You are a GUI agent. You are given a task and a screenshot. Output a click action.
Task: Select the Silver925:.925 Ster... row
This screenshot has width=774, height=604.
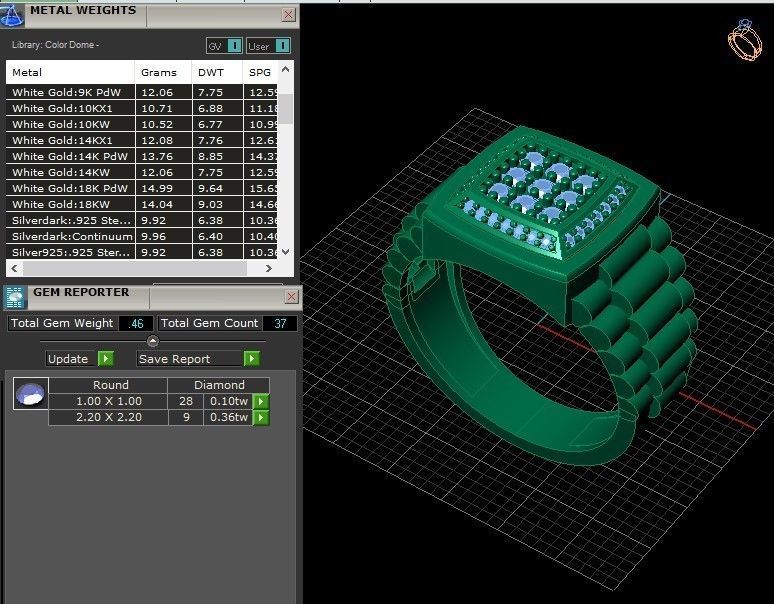click(142, 252)
